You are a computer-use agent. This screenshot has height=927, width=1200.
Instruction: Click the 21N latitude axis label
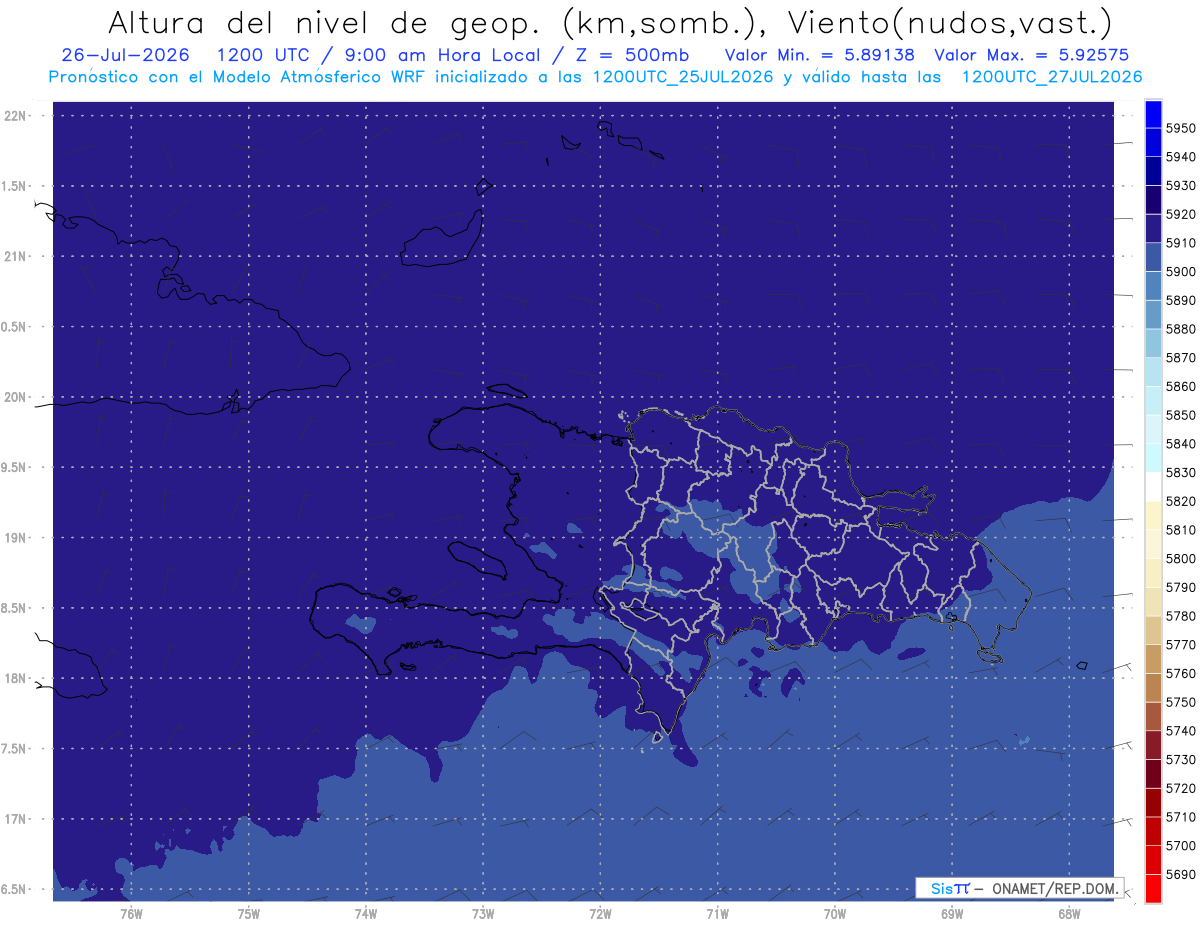(x=15, y=256)
